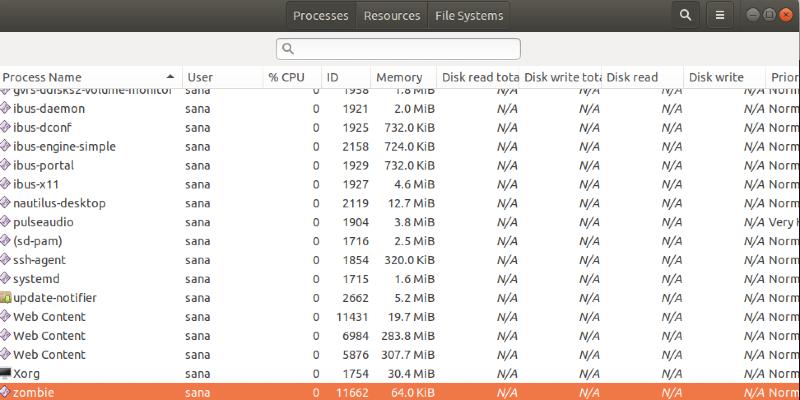Click the update-notifier process icon
The image size is (800, 400).
6,298
